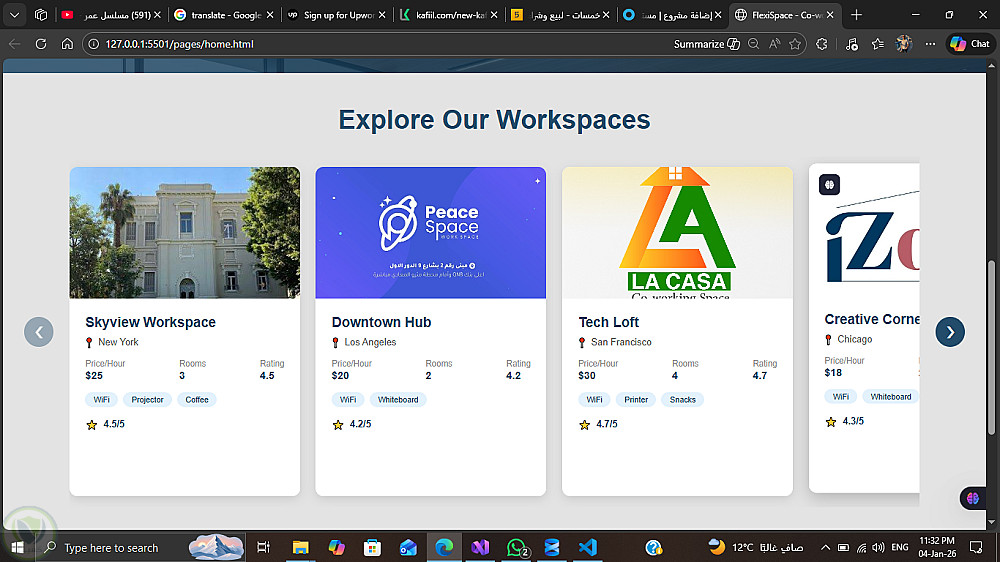The height and width of the screenshot is (562, 1000).
Task: Open the La Casa logo image
Action: tap(677, 233)
